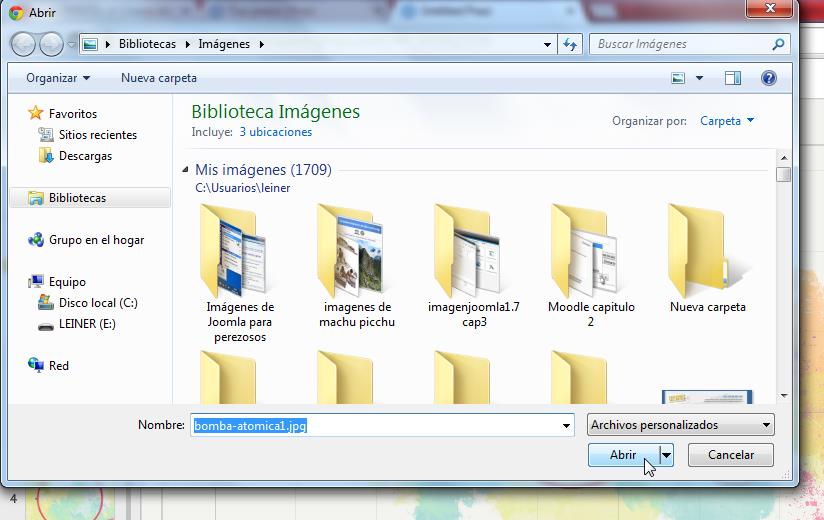824x520 pixels.
Task: Click the Cancelar button
Action: [x=731, y=455]
